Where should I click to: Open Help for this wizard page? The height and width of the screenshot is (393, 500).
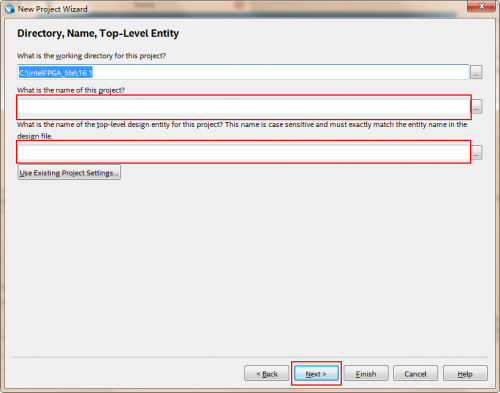pos(465,373)
